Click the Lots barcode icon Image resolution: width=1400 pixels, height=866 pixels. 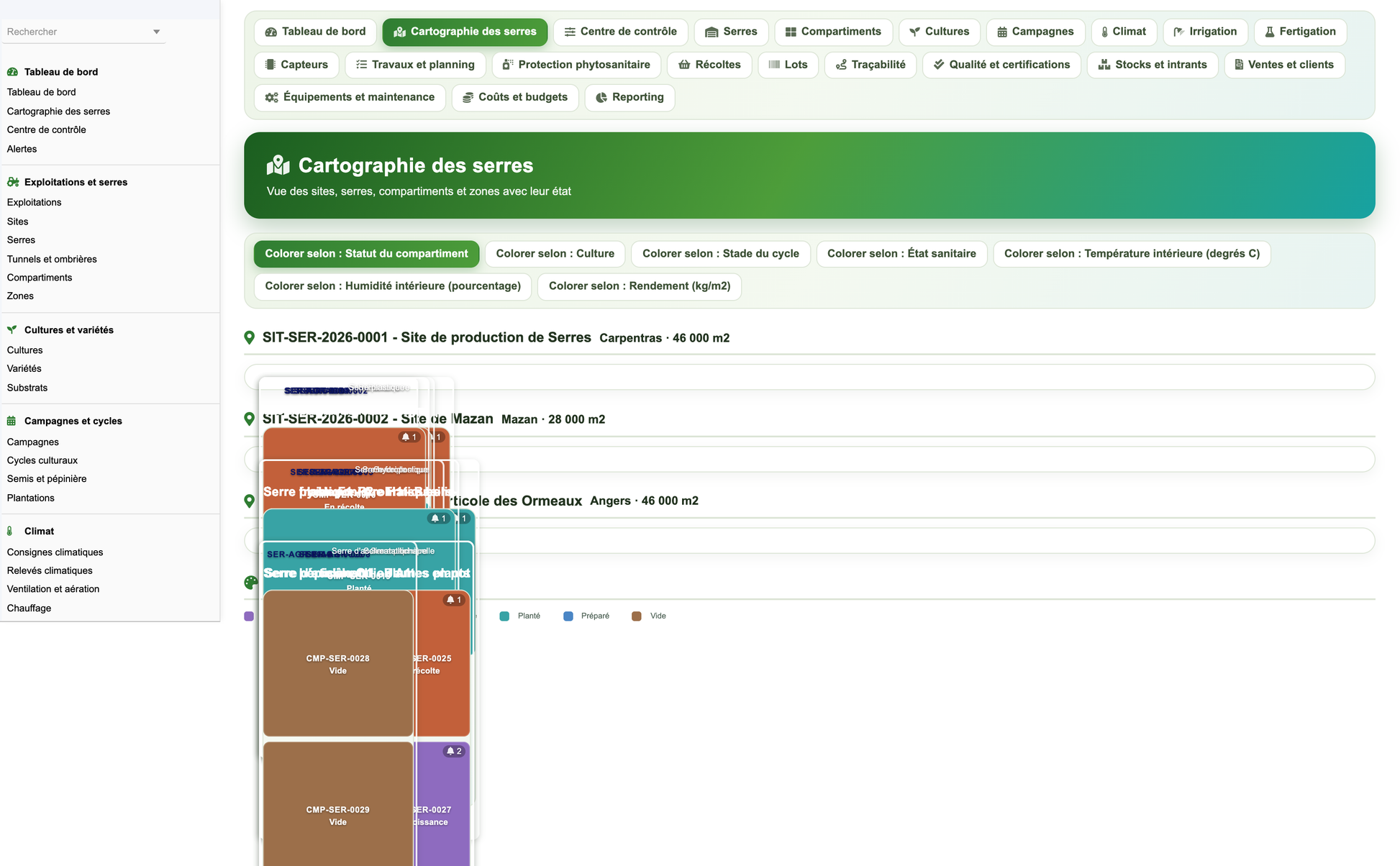[x=774, y=65]
